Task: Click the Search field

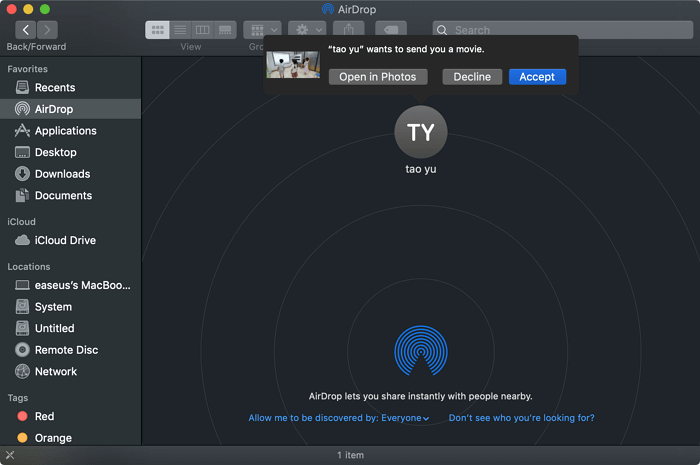Action: 560,30
